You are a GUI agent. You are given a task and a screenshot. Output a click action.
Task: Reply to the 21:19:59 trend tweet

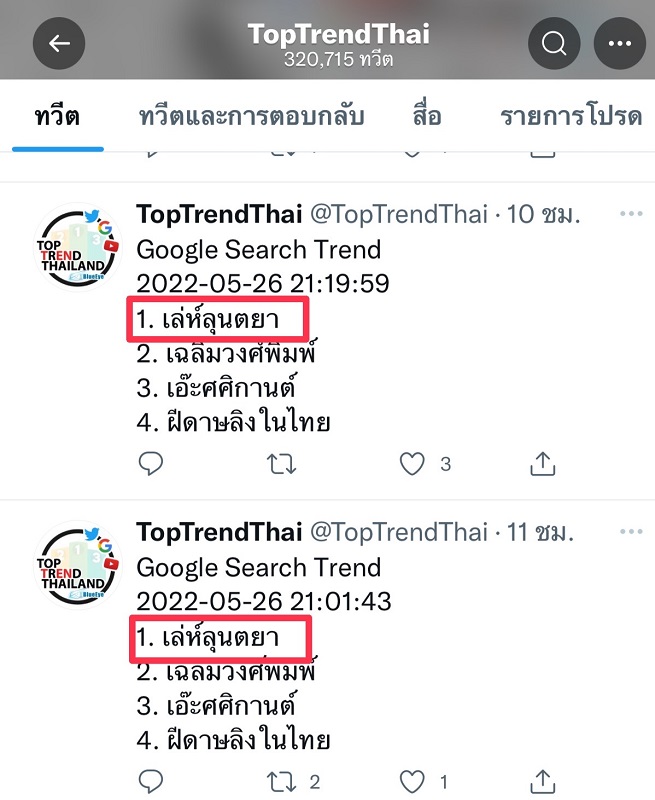[x=151, y=463]
